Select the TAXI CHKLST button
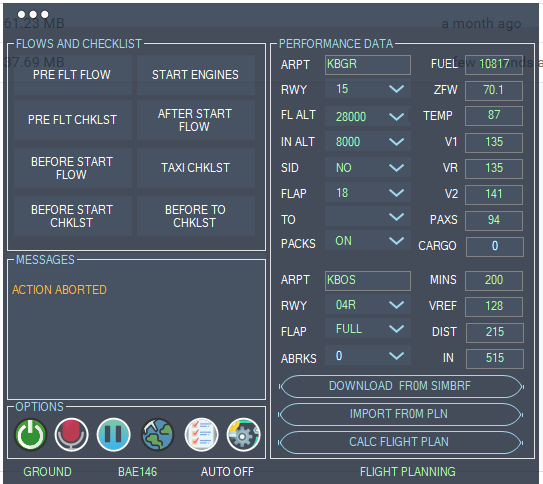The height and width of the screenshot is (484, 543). [x=196, y=168]
